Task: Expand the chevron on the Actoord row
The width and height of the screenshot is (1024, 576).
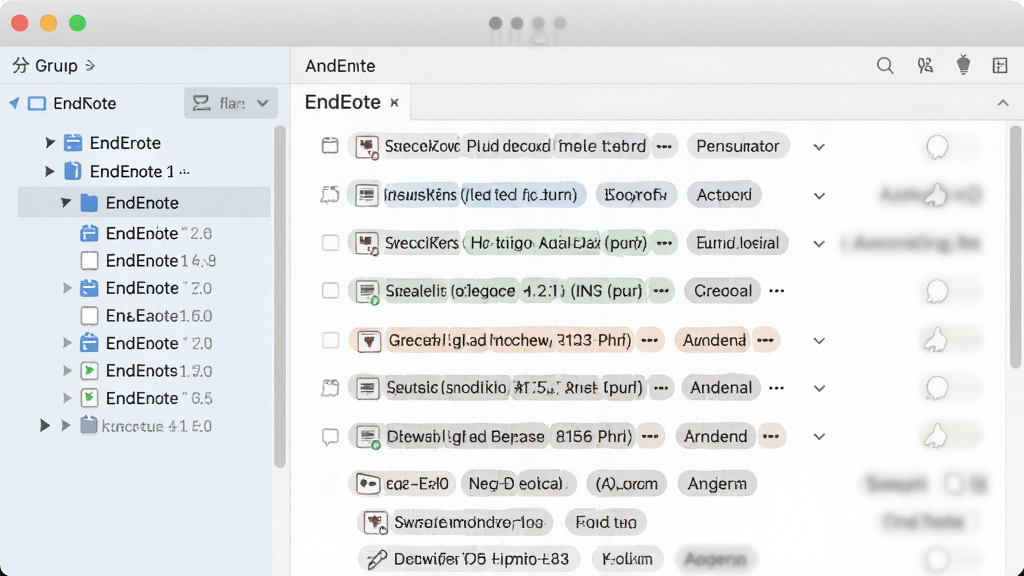Action: tap(819, 195)
